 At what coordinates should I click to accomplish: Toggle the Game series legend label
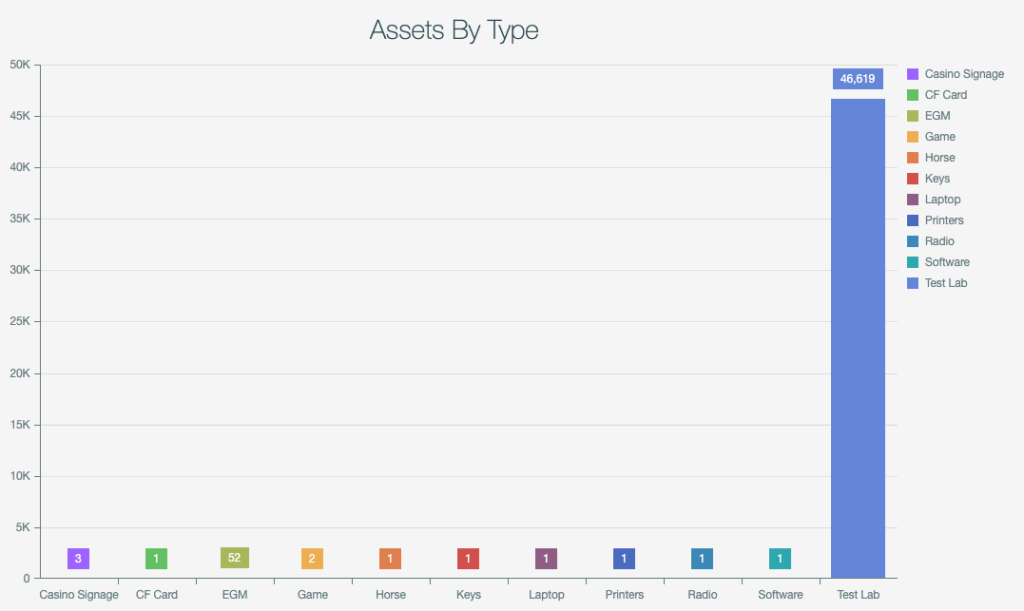point(939,137)
